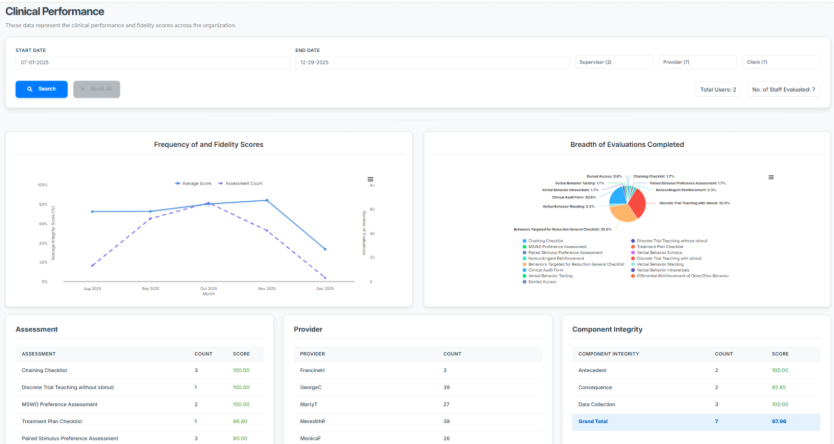Select the Treatment Plan Checklist table row
The width and height of the screenshot is (834, 444).
[x=139, y=422]
